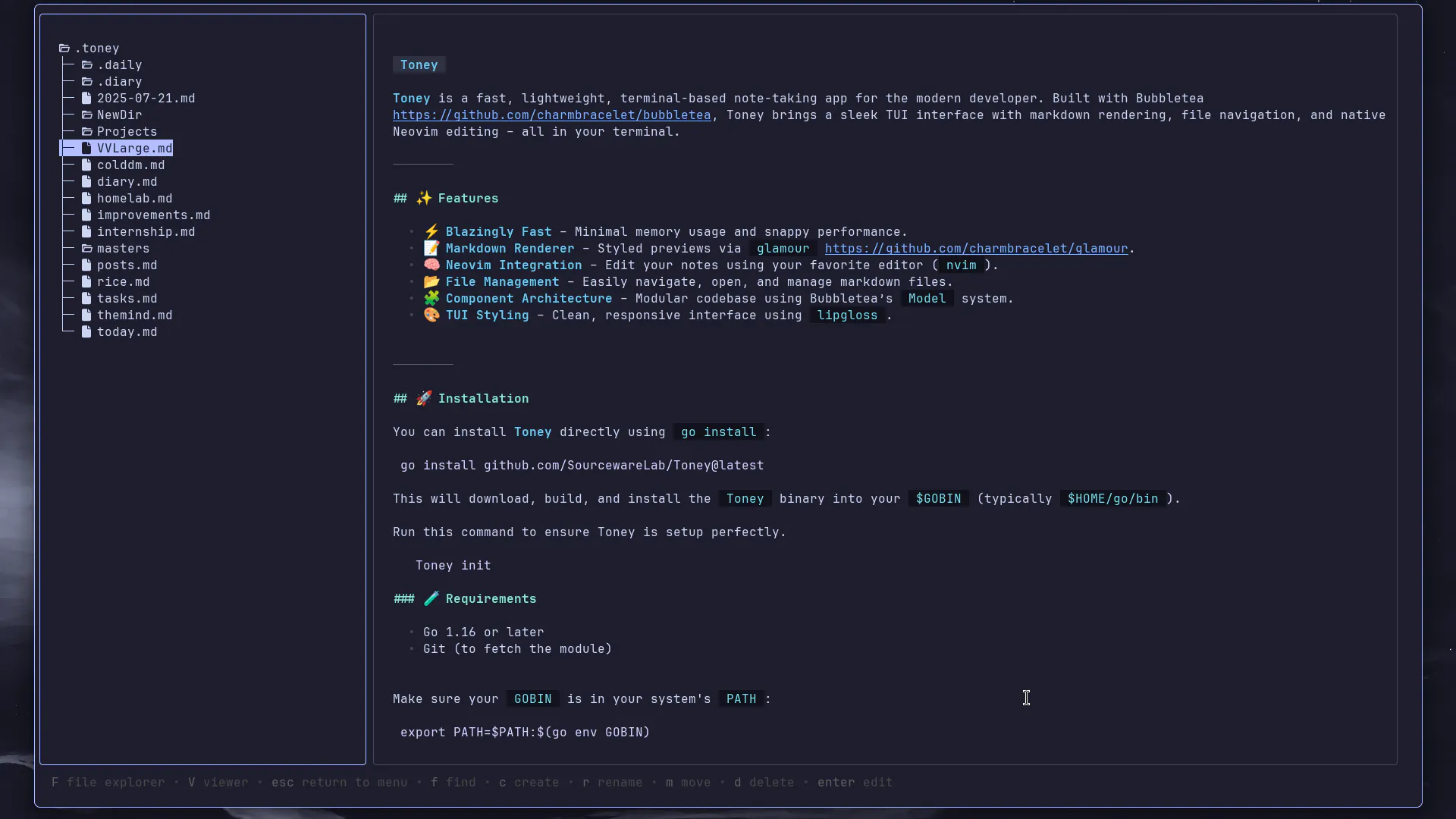Image resolution: width=1456 pixels, height=819 pixels.
Task: Click the file icon next to 2025-07-21.md
Action: click(86, 99)
